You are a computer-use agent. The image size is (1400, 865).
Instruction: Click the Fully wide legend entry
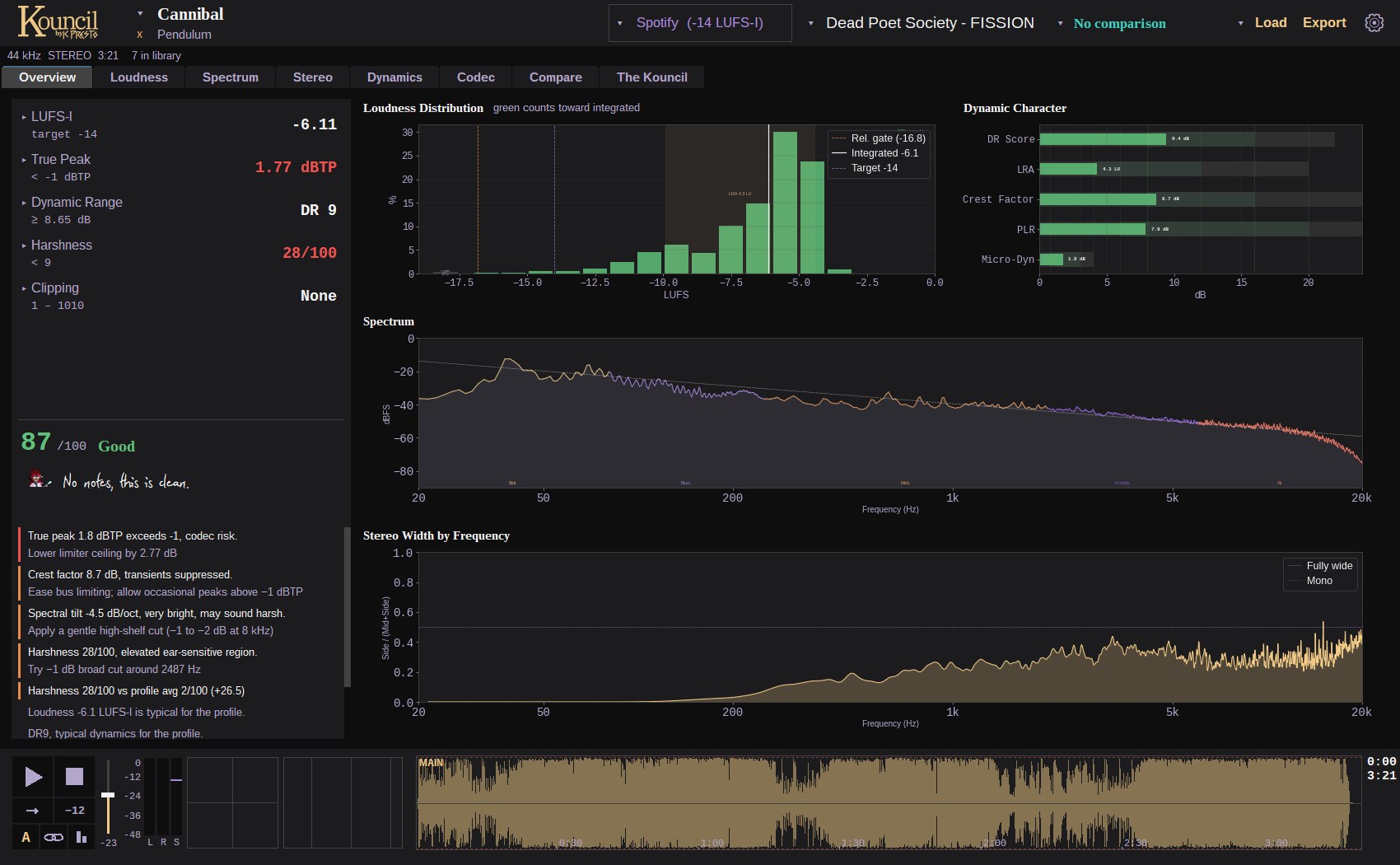pos(1320,566)
